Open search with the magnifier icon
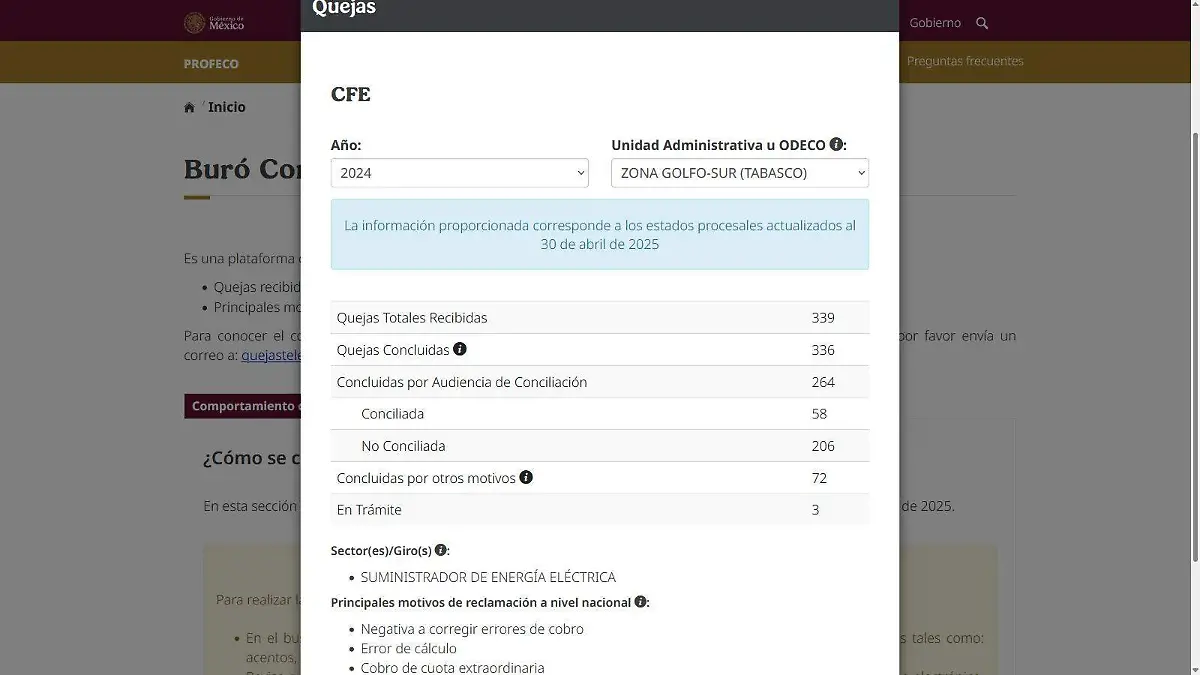Image resolution: width=1200 pixels, height=675 pixels. pos(982,23)
